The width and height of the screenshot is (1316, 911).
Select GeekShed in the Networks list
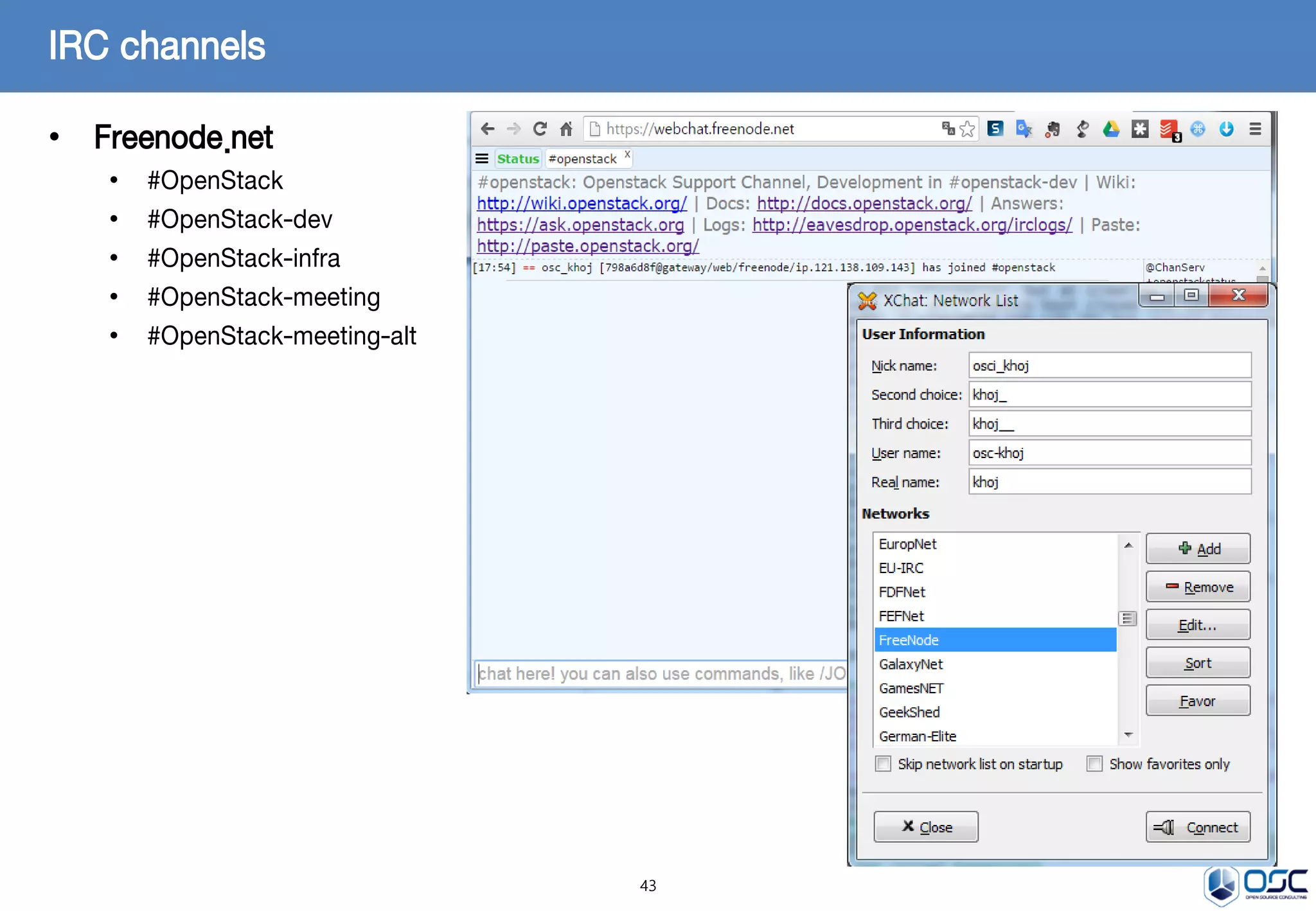[995, 712]
